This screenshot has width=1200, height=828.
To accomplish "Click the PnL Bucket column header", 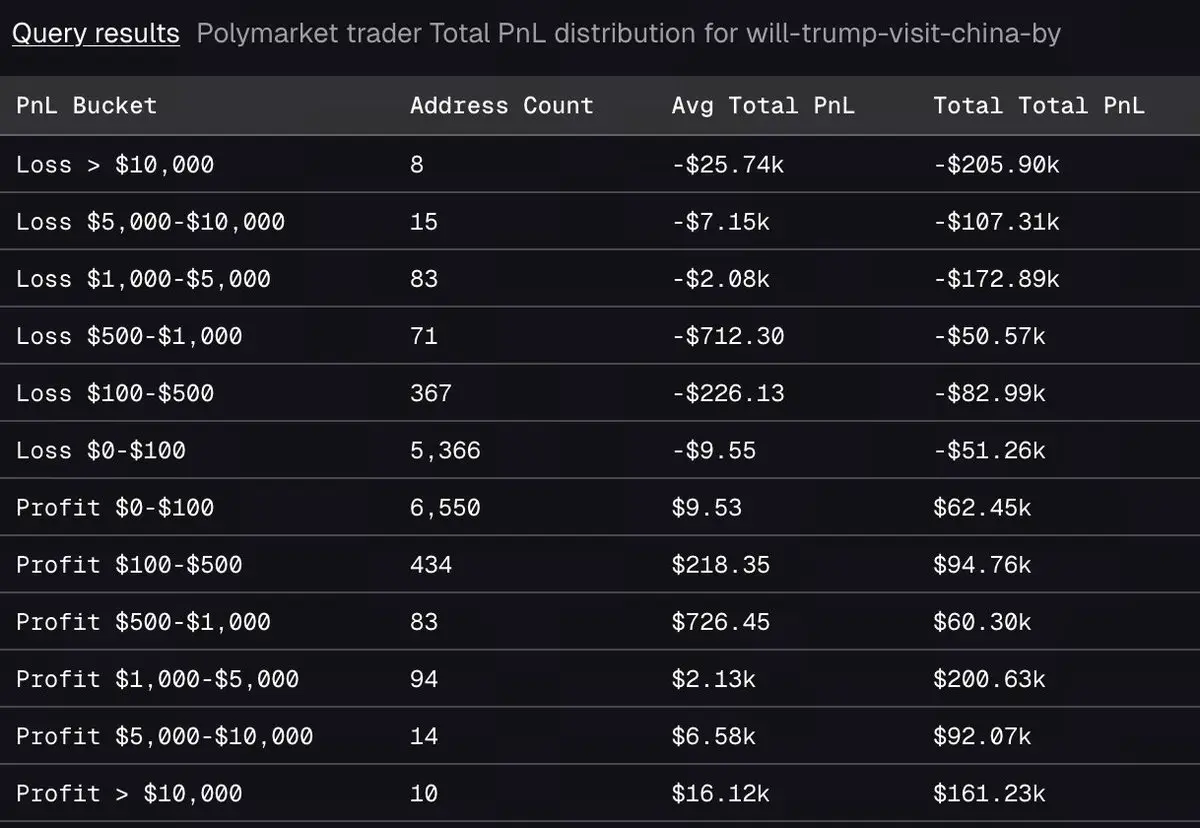I will [86, 105].
